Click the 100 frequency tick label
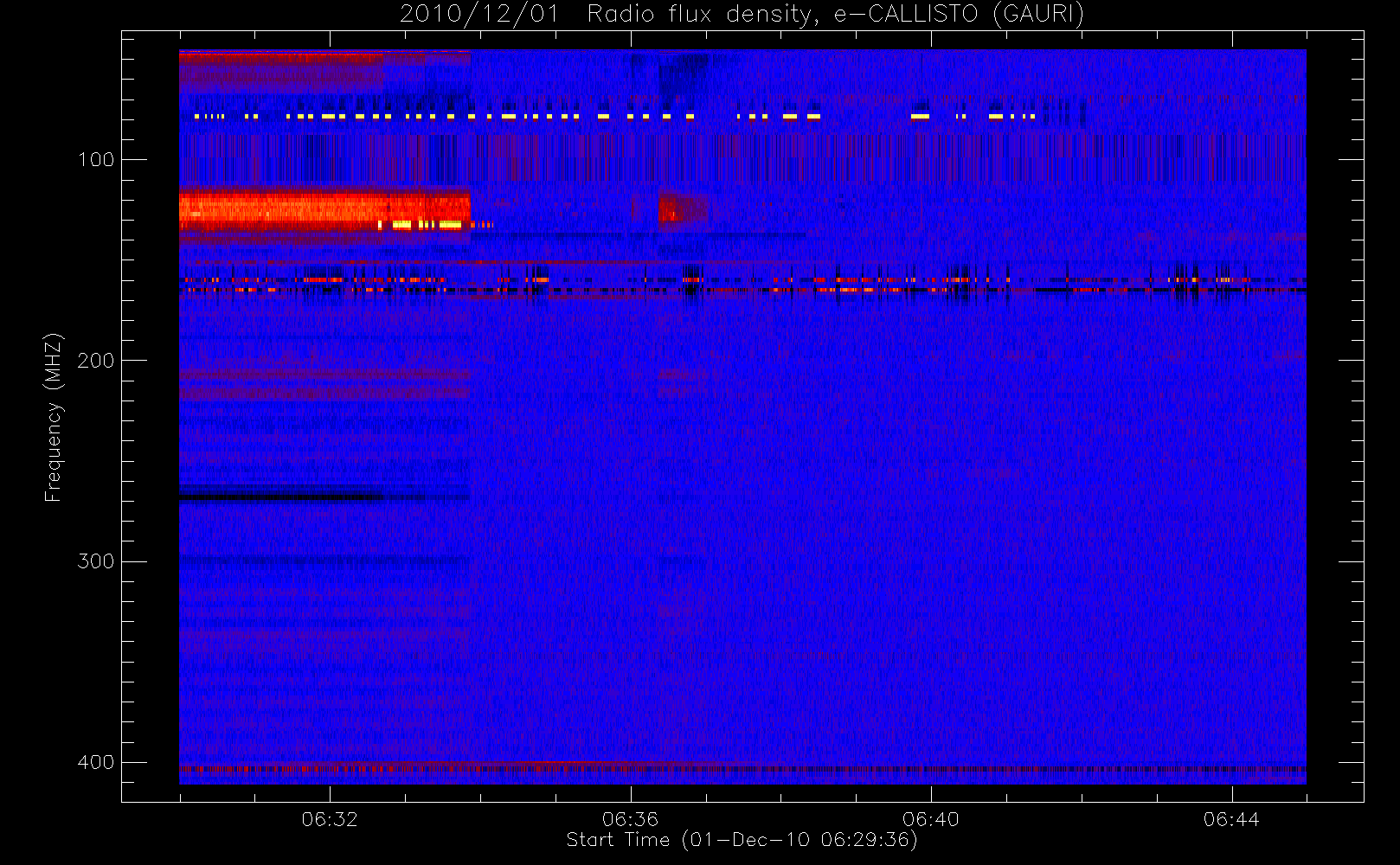 (x=95, y=159)
